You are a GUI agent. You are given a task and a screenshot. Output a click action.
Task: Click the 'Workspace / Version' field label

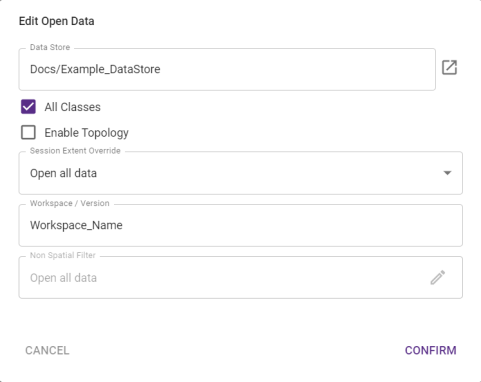pyautogui.click(x=69, y=203)
